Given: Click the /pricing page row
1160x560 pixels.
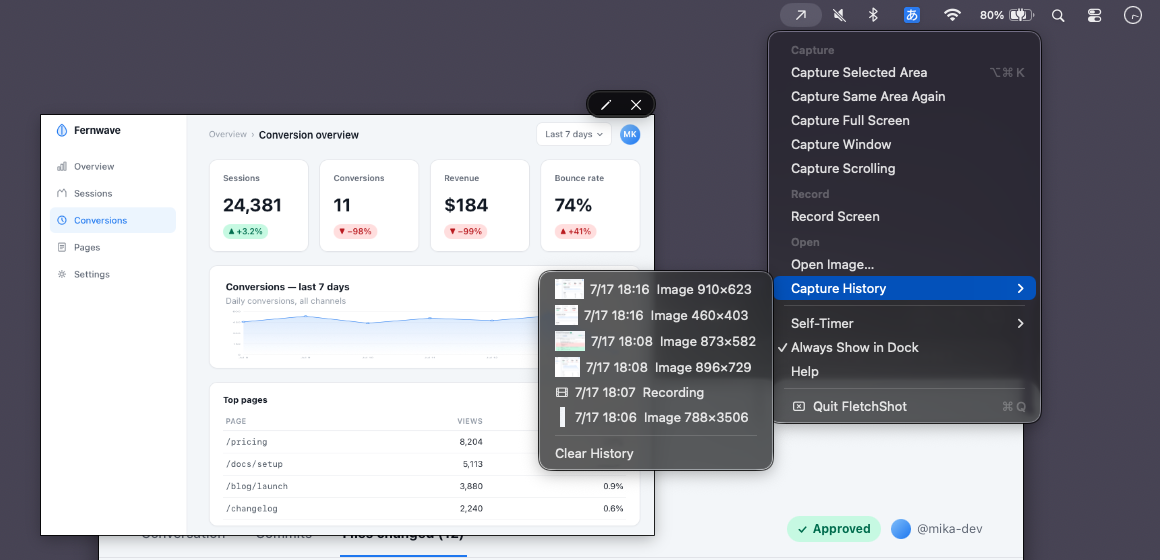Looking at the screenshot, I should pos(424,442).
